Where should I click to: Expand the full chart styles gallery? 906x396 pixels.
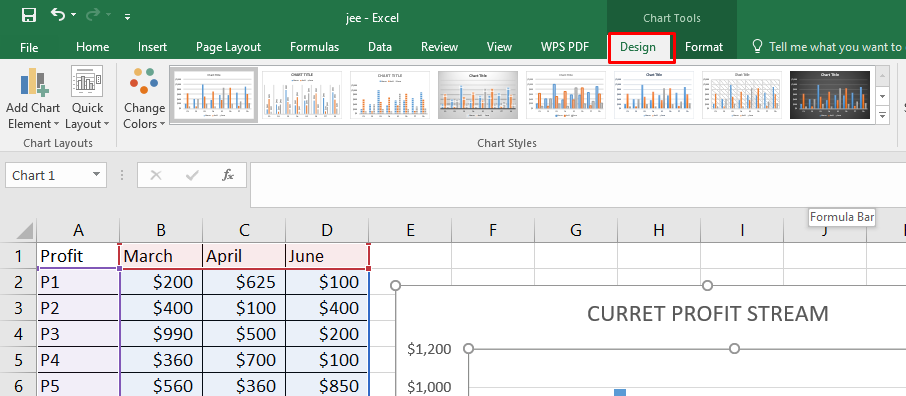point(882,116)
